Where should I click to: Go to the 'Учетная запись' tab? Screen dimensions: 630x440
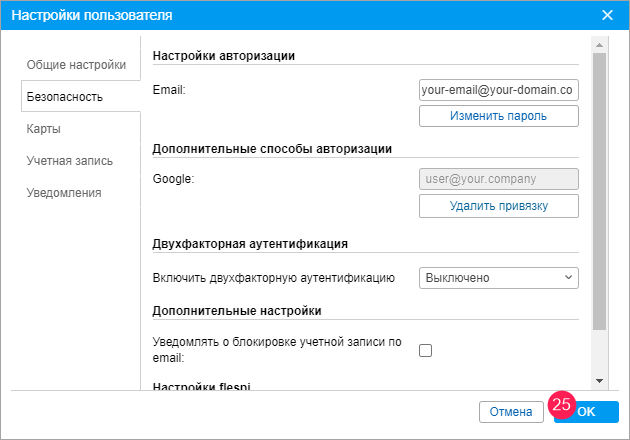click(69, 161)
